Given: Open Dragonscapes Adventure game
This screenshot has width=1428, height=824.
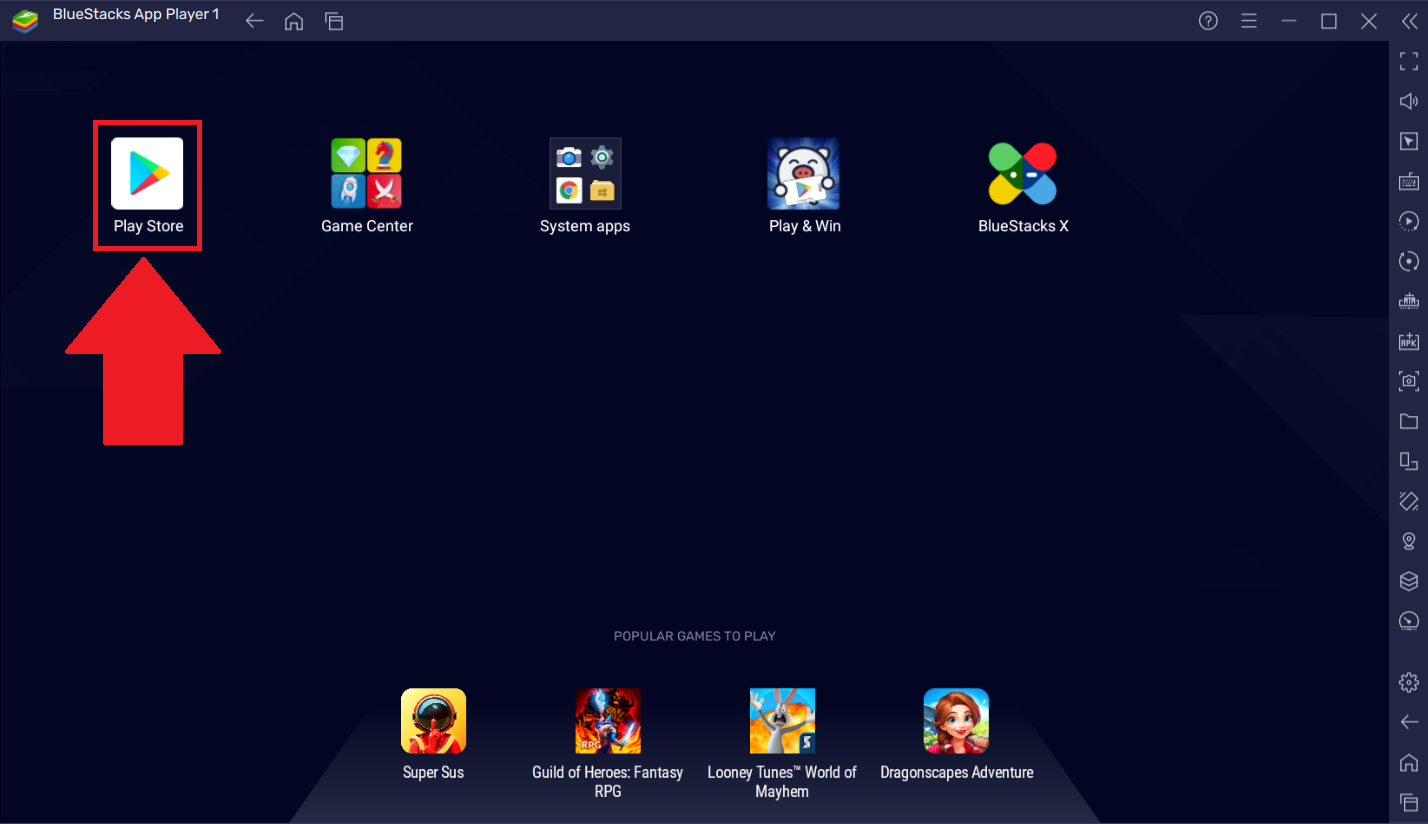Looking at the screenshot, I should pos(956,733).
